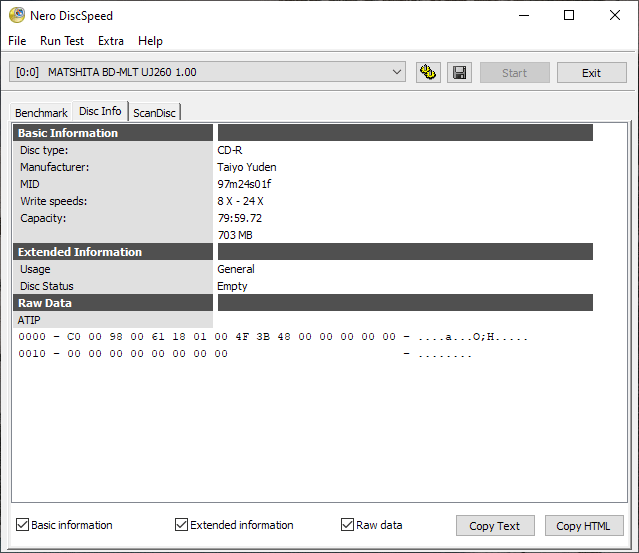Screen dimensions: 639x553
Task: Click the Capacity value 79:59.72
Action: pyautogui.click(x=240, y=218)
